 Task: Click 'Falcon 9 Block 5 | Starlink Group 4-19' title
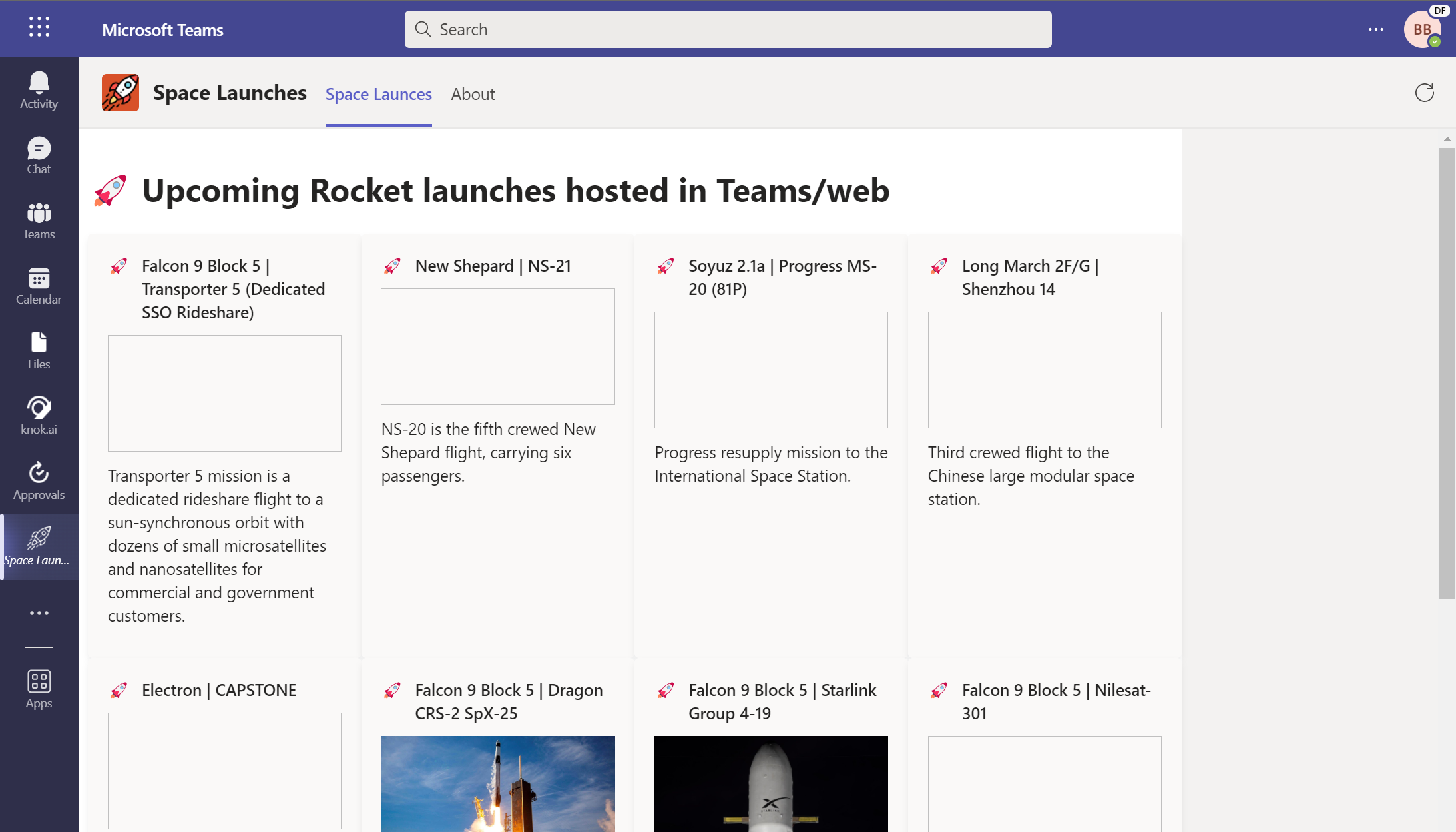click(782, 701)
